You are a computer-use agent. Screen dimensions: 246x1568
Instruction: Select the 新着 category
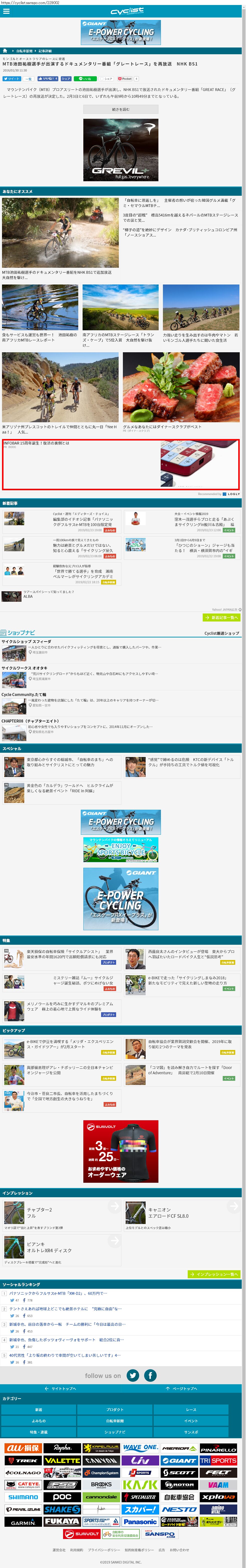click(x=38, y=1410)
